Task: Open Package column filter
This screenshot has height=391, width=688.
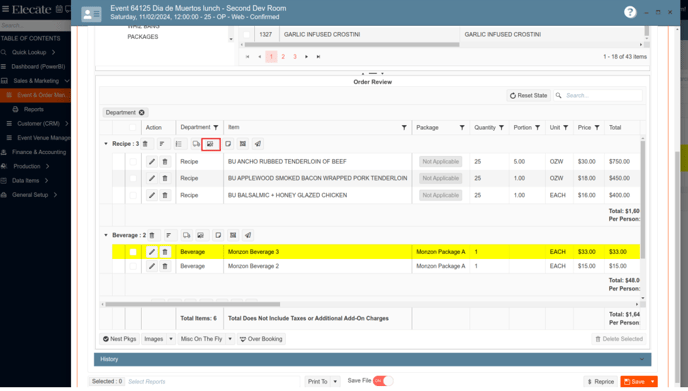Action: click(462, 128)
